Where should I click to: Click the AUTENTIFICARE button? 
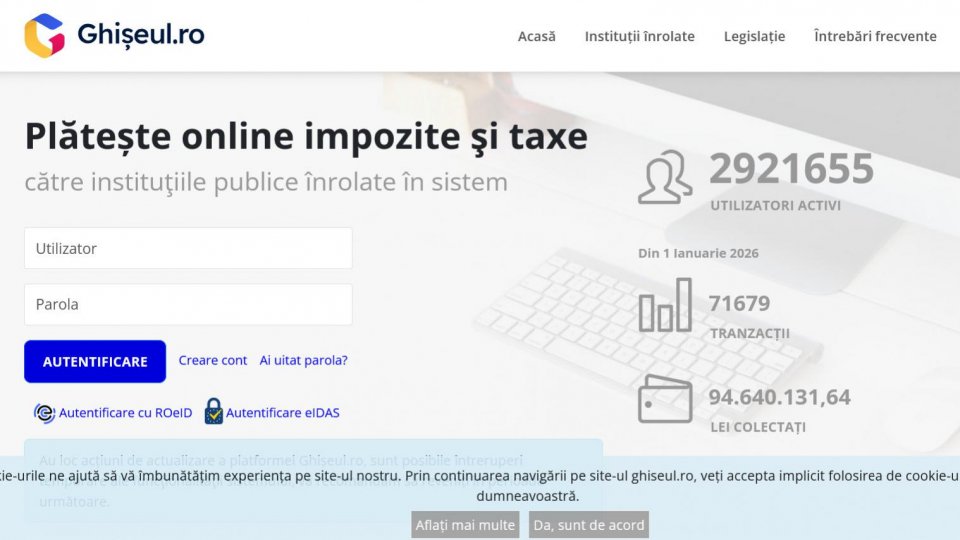[95, 361]
